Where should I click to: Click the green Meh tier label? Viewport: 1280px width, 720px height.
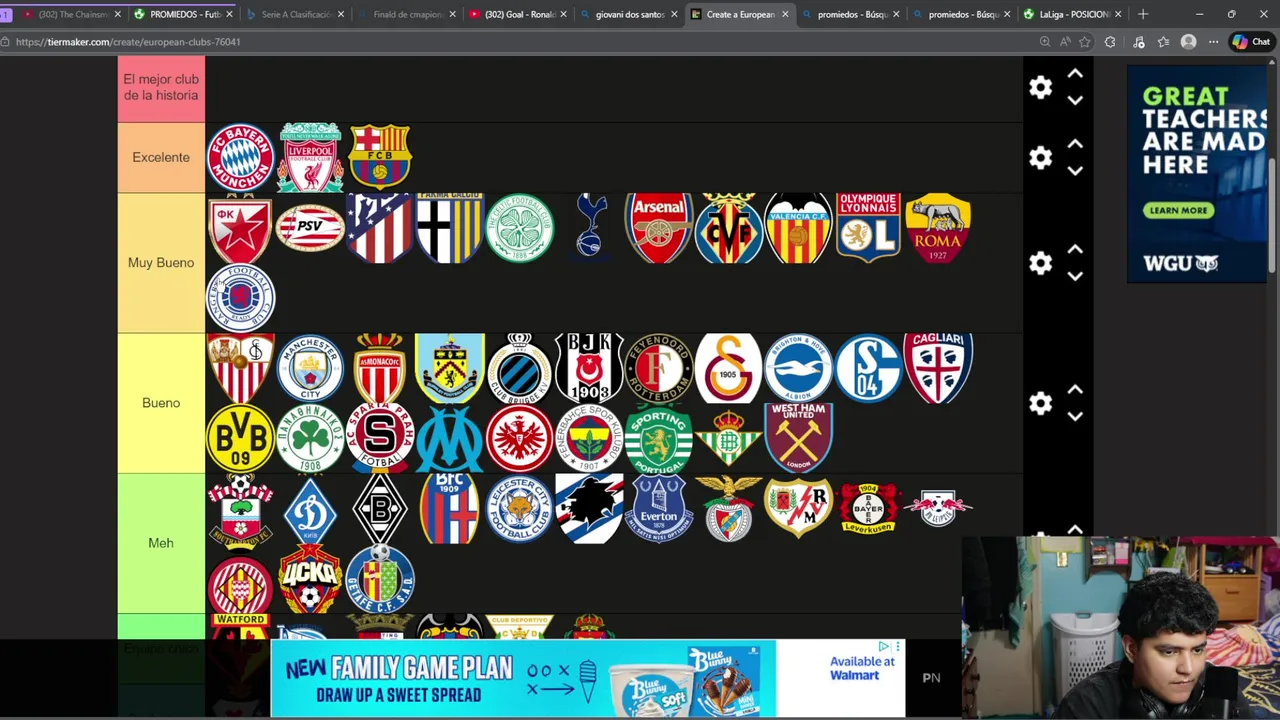(161, 543)
